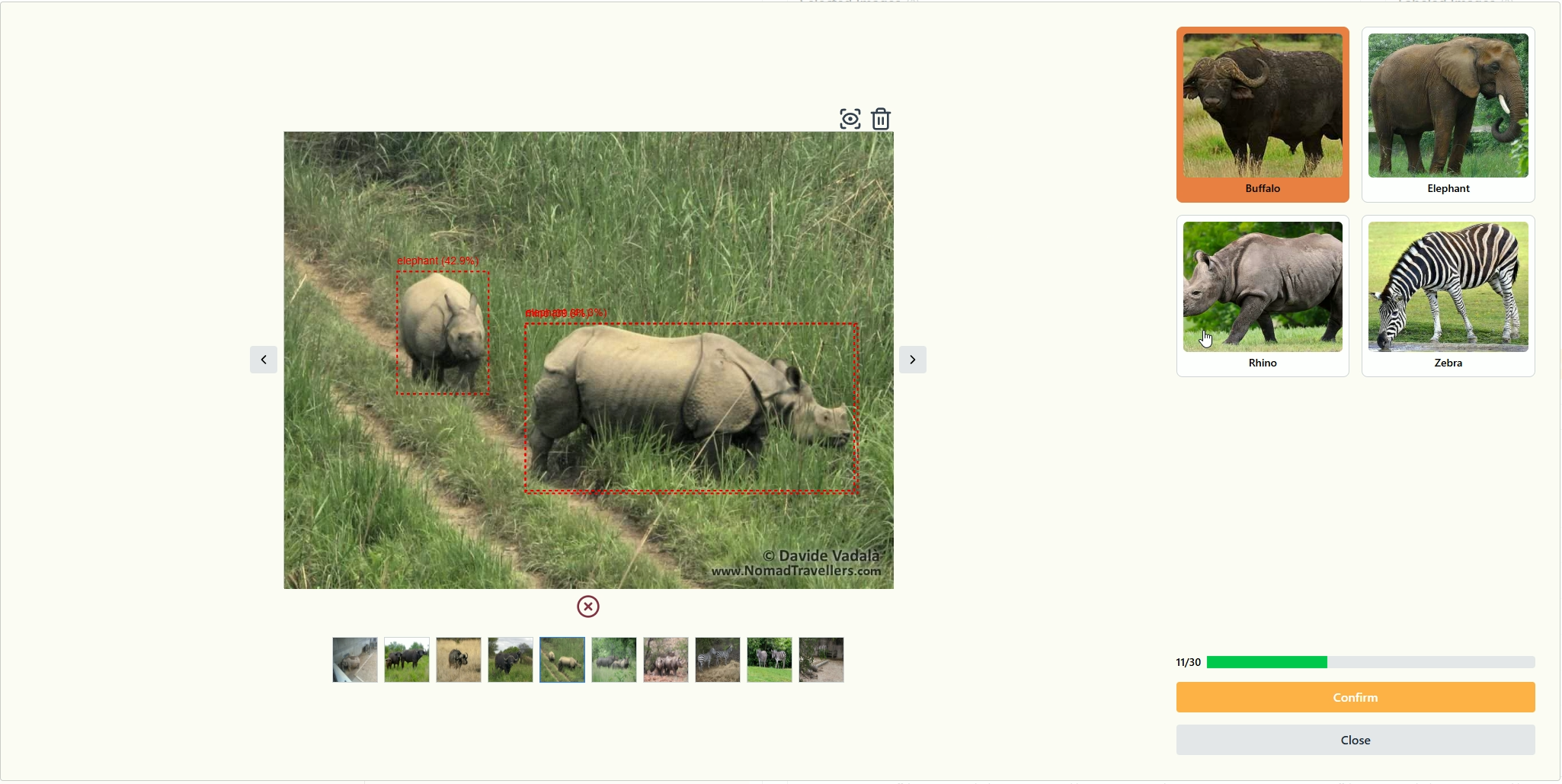1562x784 pixels.
Task: Click the gray Close button
Action: pos(1356,740)
